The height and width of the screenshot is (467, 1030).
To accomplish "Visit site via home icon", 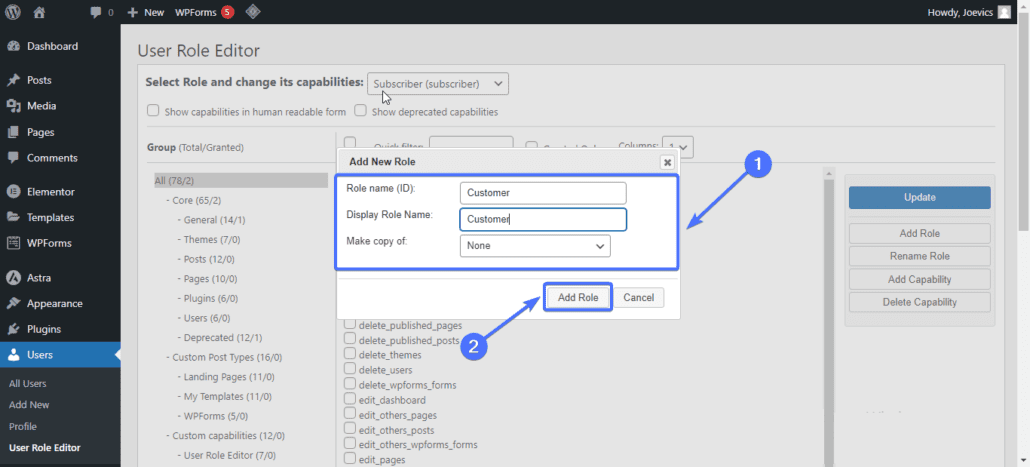I will (39, 12).
